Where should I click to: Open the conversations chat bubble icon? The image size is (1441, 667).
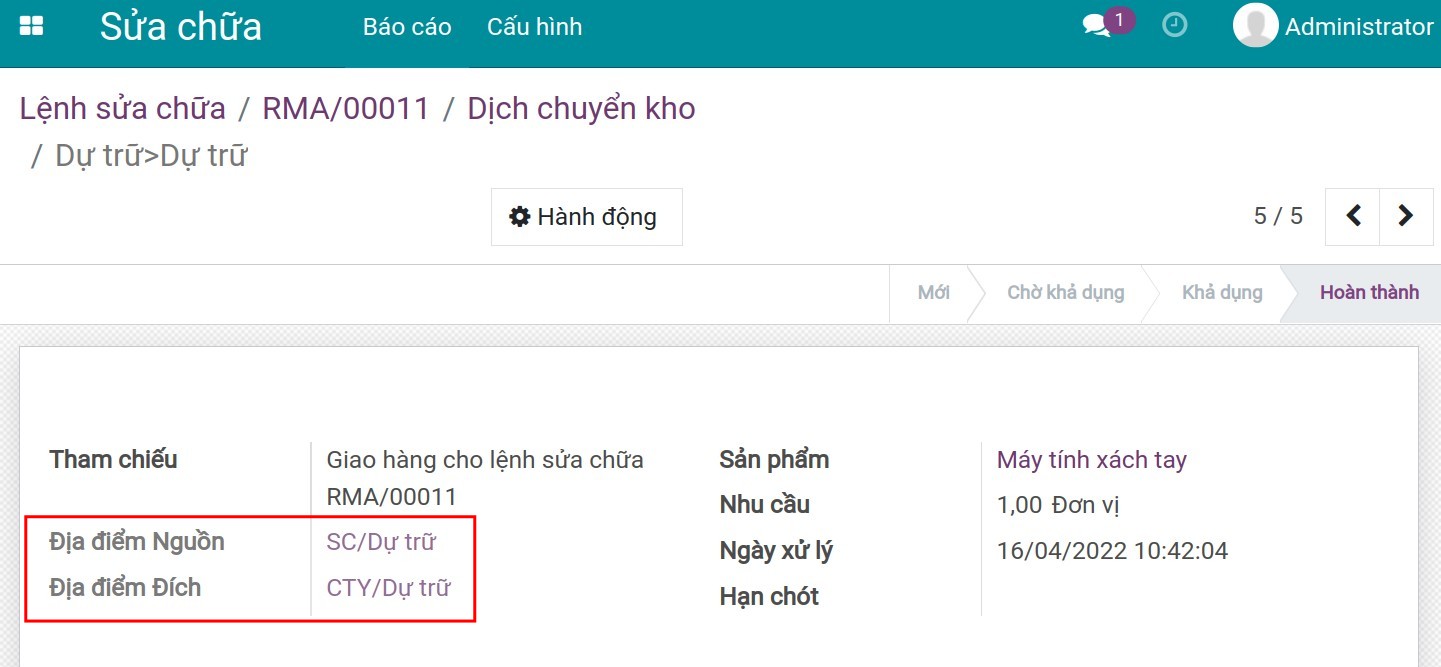point(1097,26)
